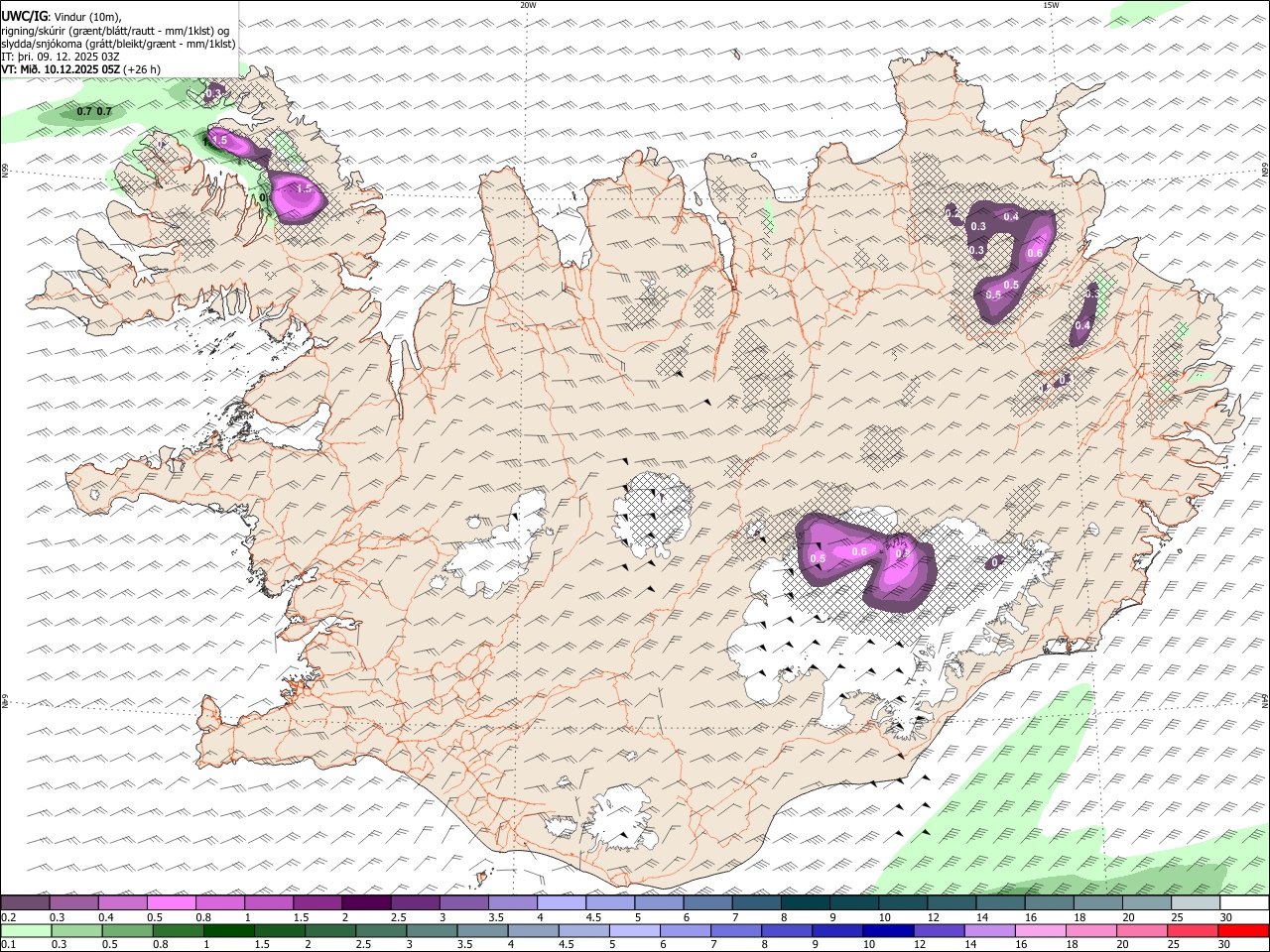
Task: Click the 15W longitude label
Action: (x=1051, y=5)
